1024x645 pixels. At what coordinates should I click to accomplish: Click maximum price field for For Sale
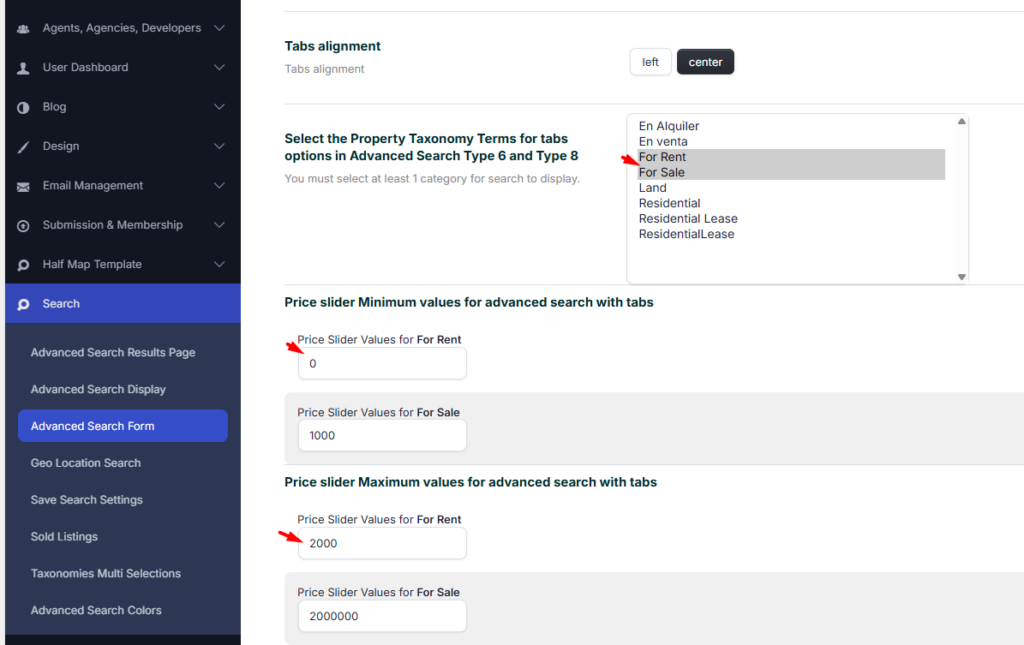point(382,616)
